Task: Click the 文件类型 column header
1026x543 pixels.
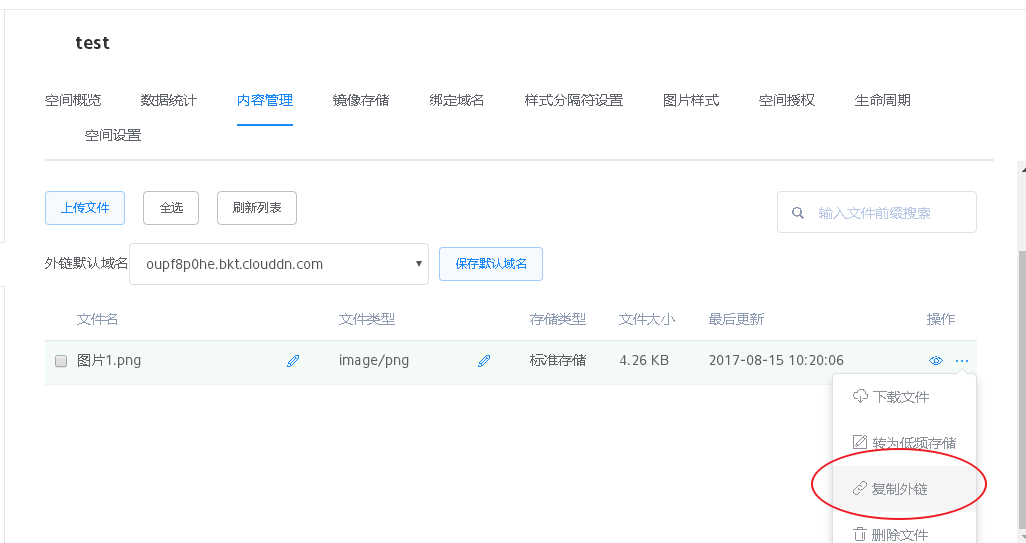Action: click(x=367, y=319)
